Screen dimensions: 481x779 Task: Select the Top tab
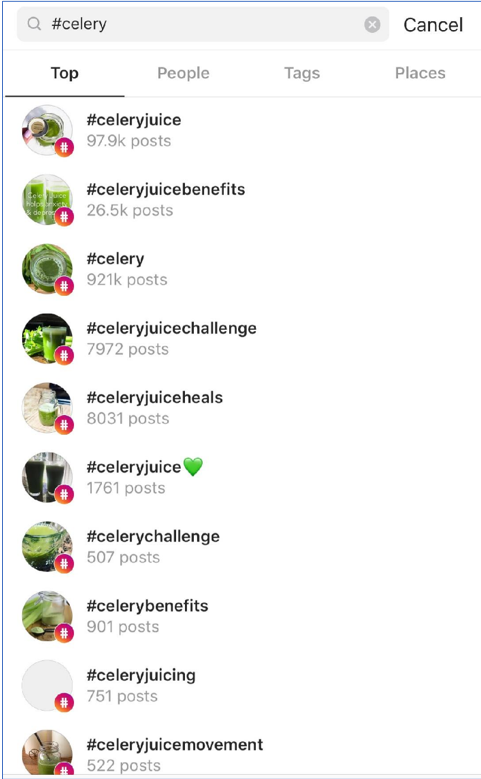[65, 73]
